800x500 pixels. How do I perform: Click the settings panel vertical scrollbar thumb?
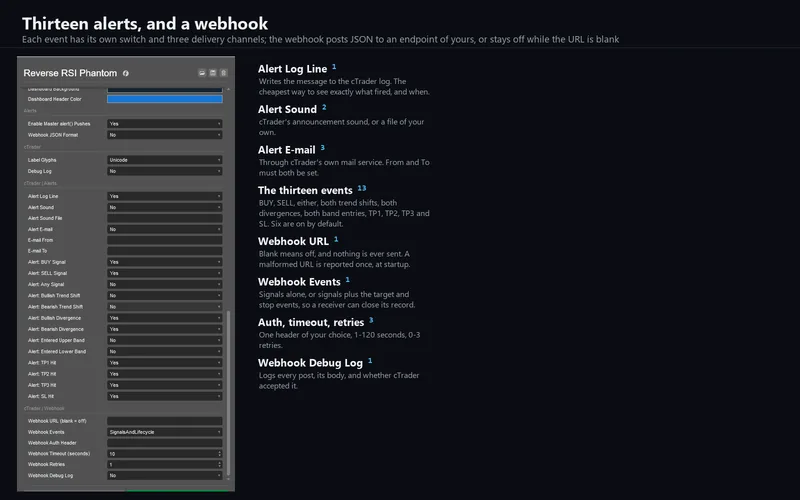[229, 393]
